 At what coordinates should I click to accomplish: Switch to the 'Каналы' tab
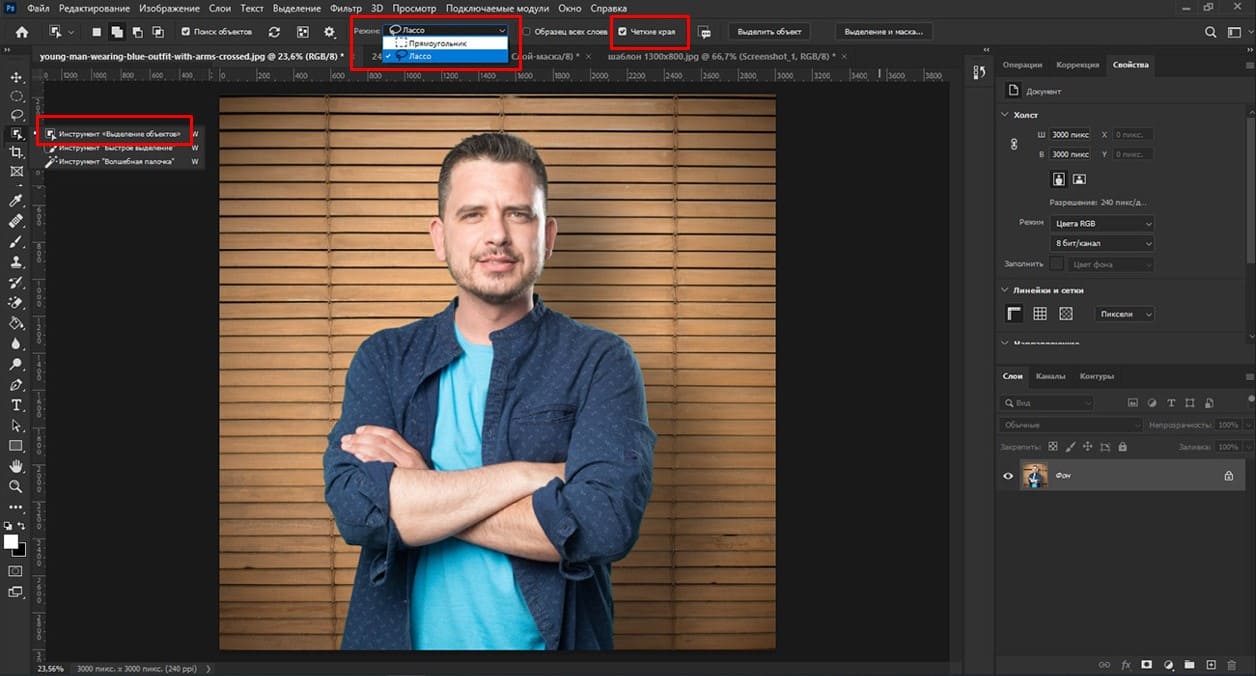[1050, 376]
